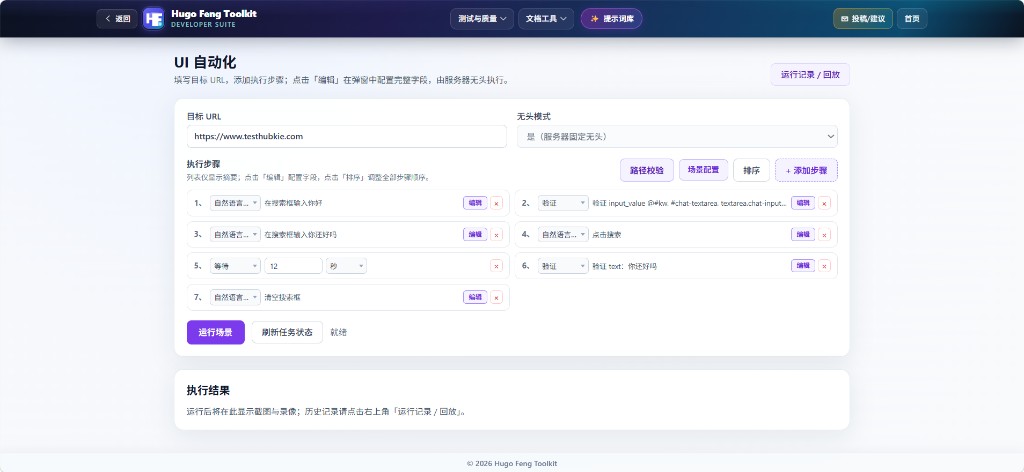Delete step 1 with its × icon
The width and height of the screenshot is (1024, 472).
[x=496, y=204]
